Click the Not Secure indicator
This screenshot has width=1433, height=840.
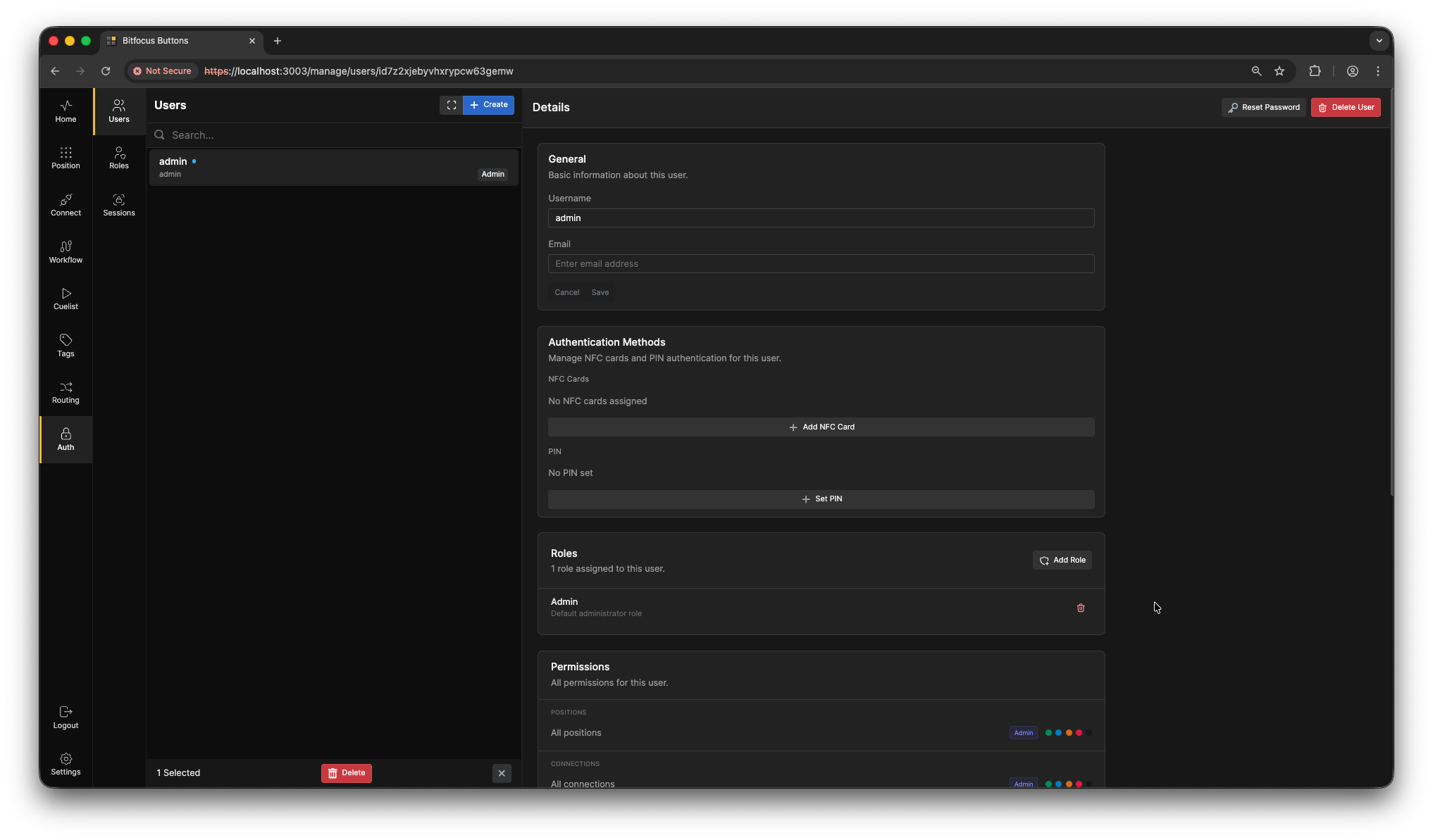pyautogui.click(x=163, y=71)
